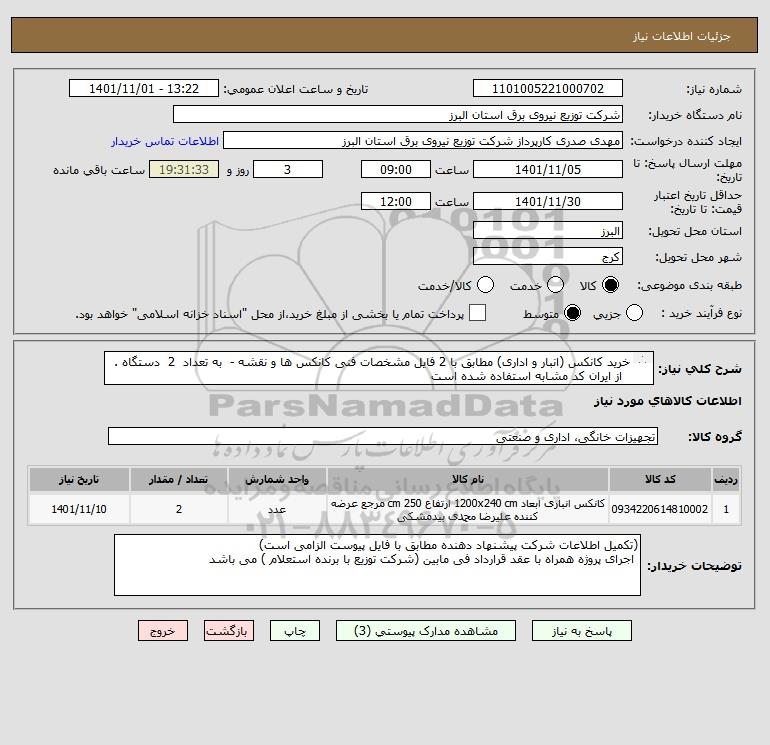
Task: Click the پاسخ به نیاز button
Action: coord(582,631)
